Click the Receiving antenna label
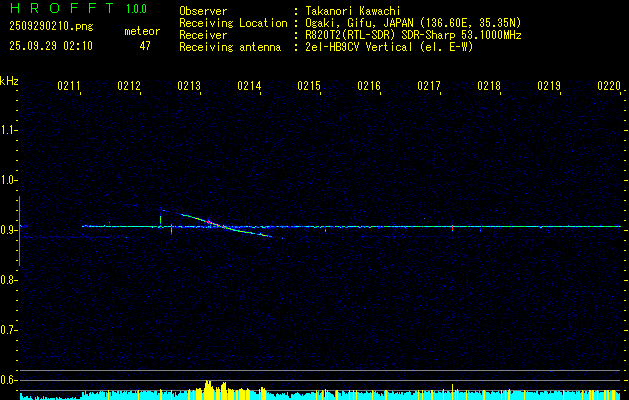 pyautogui.click(x=230, y=47)
